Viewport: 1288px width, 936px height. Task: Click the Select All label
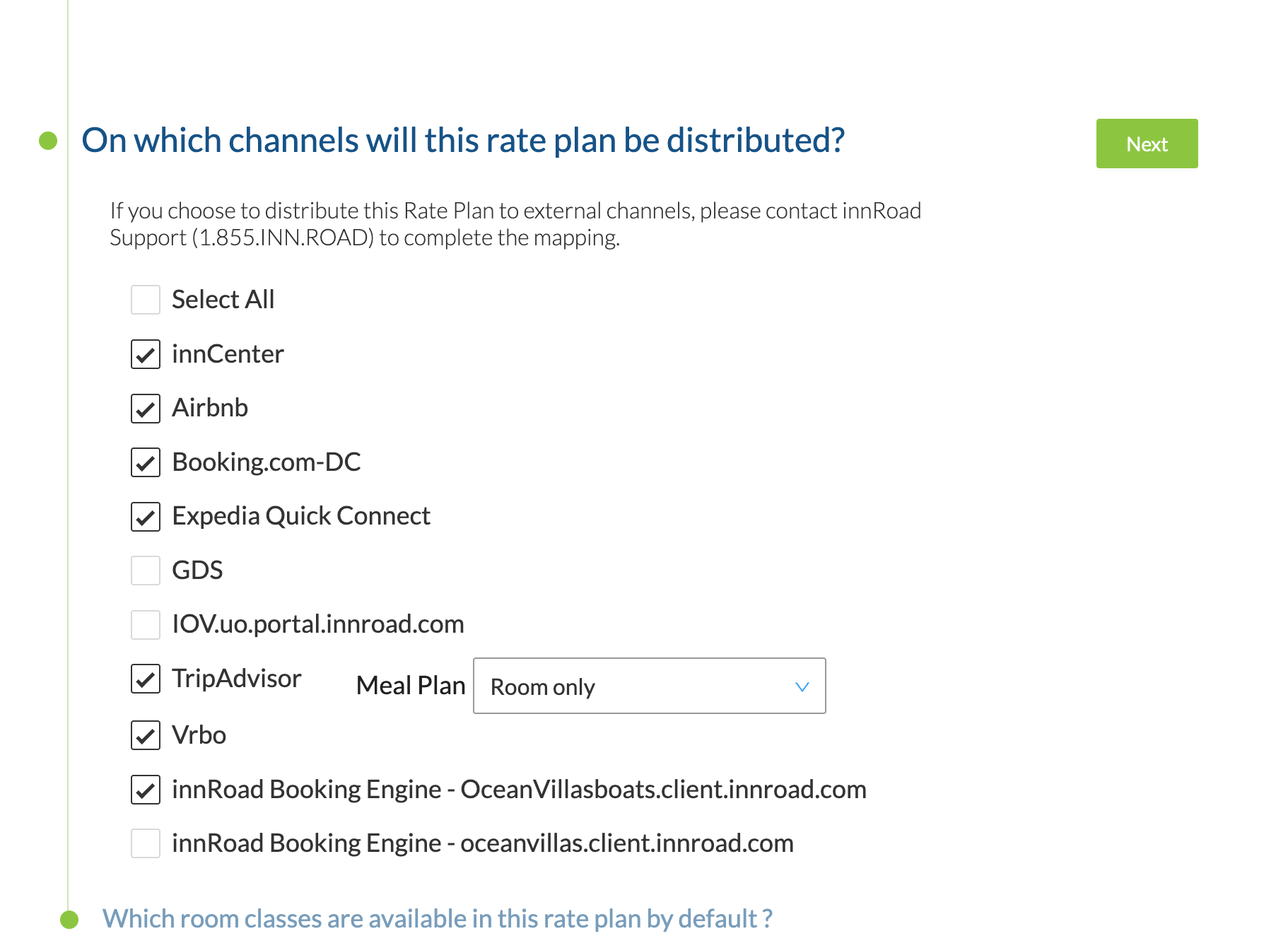(223, 300)
